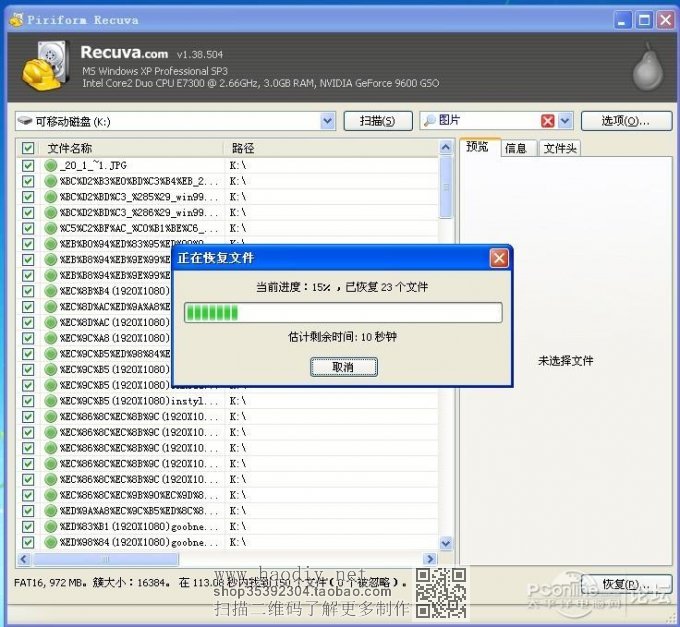Open the 文件头 tab

[559, 148]
